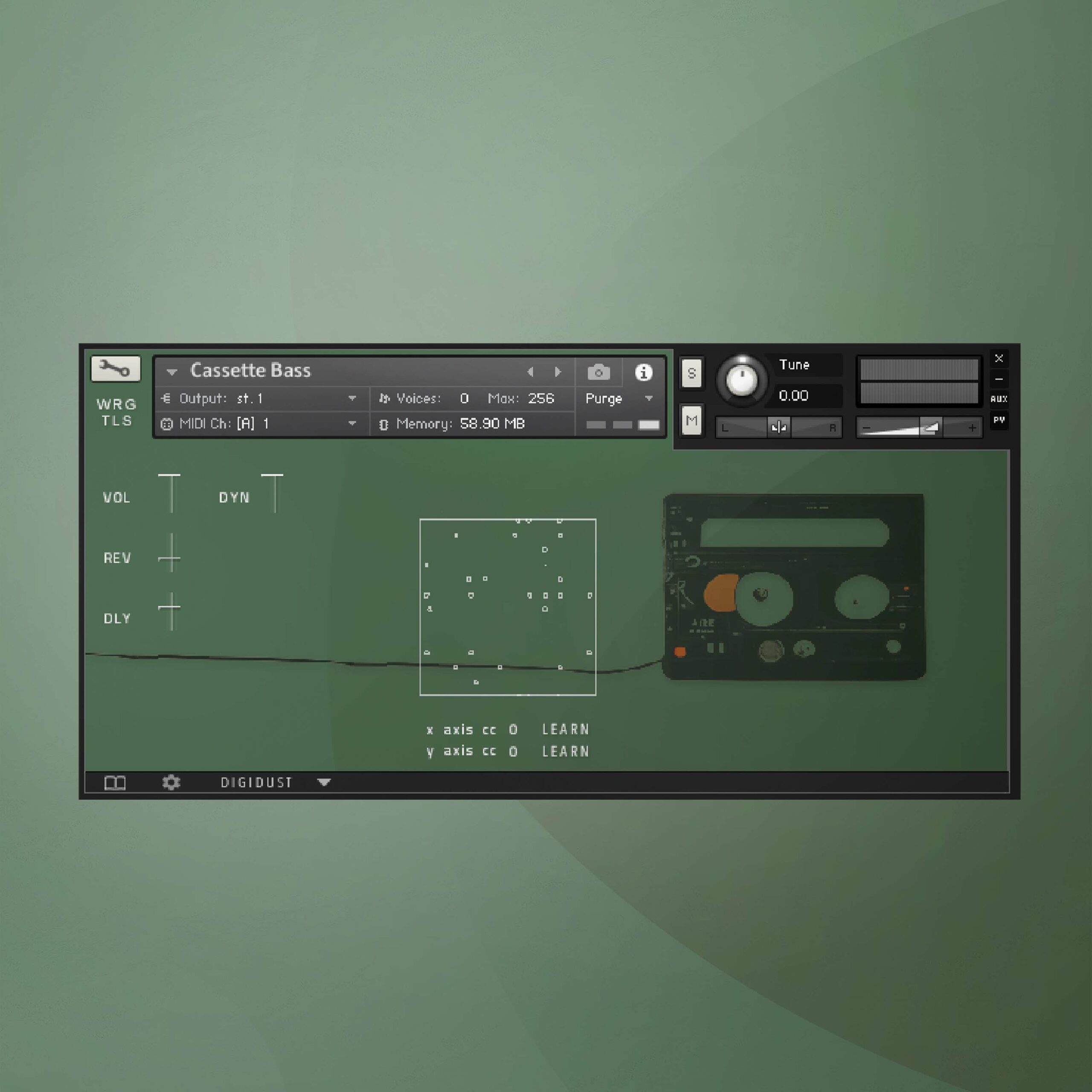Open instrument info via the i icon
1092x1092 pixels.
click(x=644, y=372)
